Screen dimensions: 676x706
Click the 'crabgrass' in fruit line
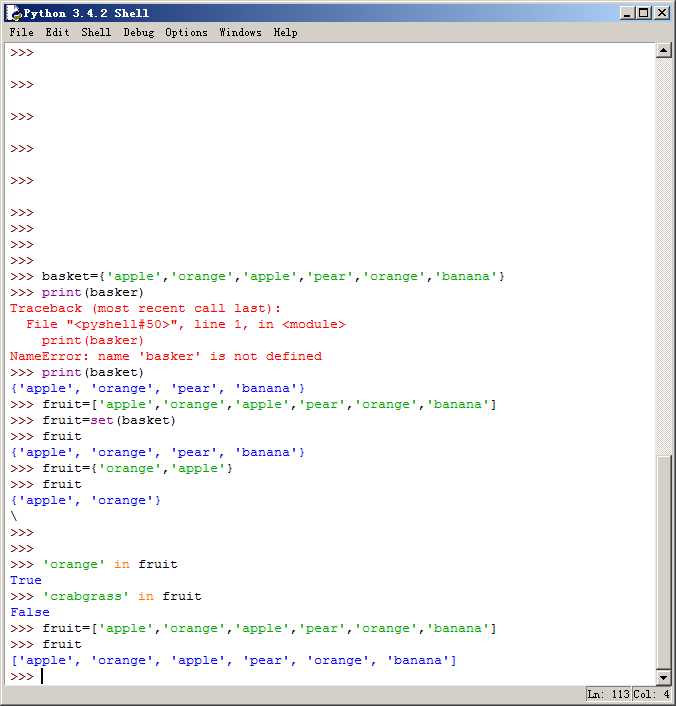[106, 596]
